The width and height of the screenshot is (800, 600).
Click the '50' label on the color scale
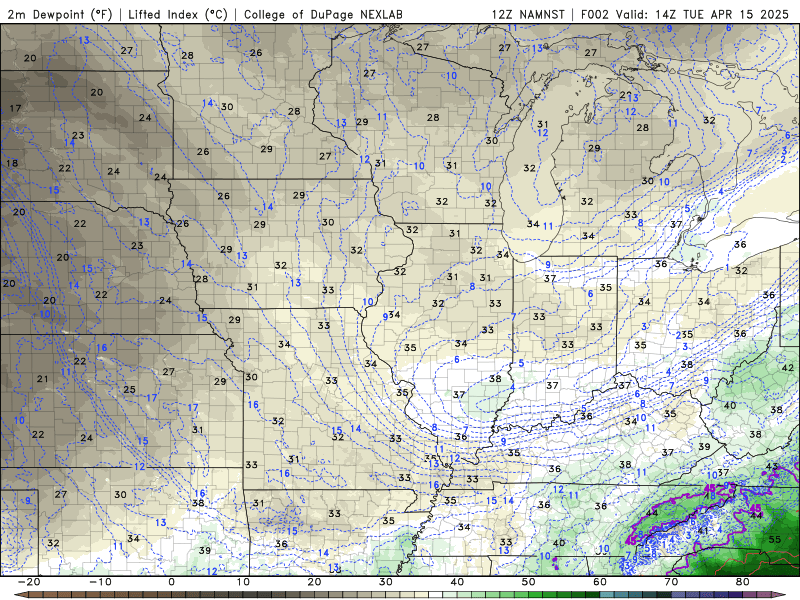pos(529,582)
